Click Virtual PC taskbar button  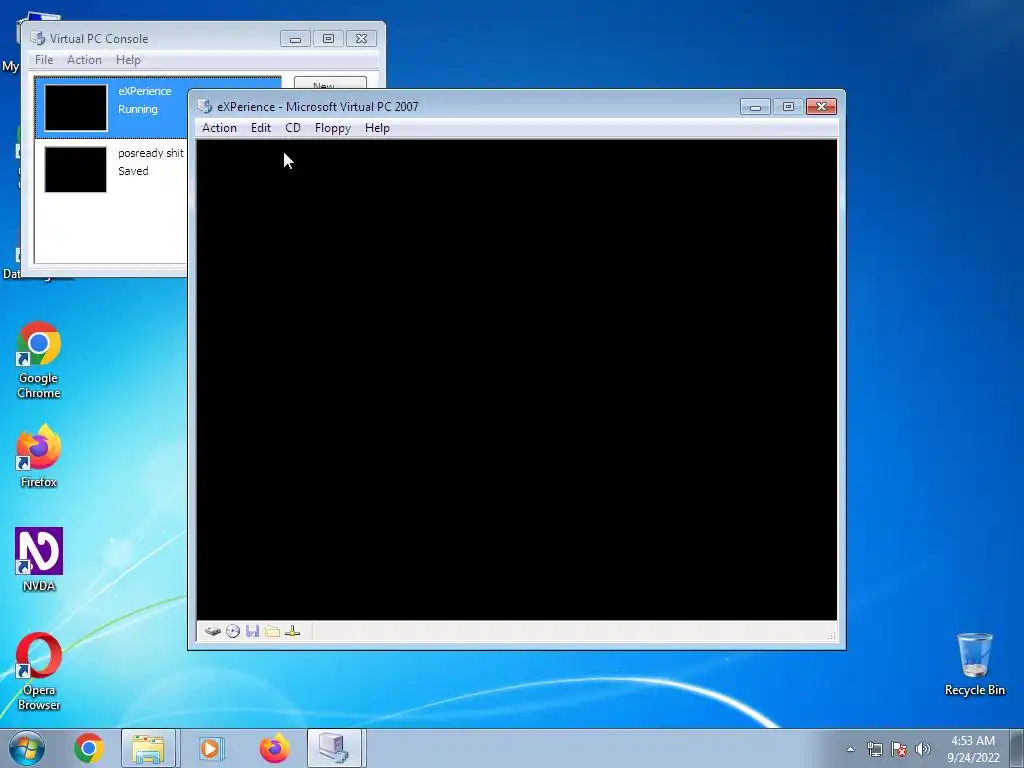(334, 748)
